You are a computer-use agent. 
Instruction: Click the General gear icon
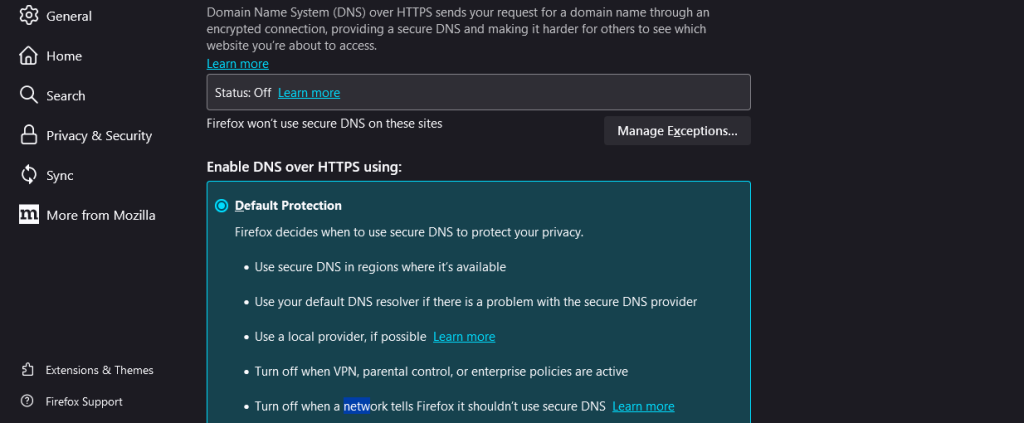pos(28,16)
